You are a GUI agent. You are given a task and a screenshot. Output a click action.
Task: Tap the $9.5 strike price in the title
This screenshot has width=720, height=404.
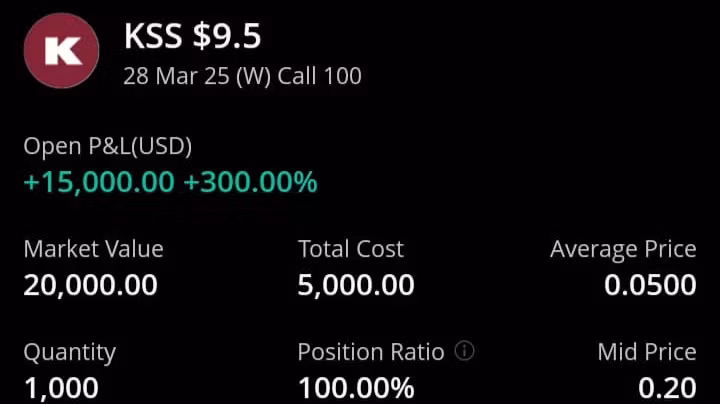(x=226, y=37)
